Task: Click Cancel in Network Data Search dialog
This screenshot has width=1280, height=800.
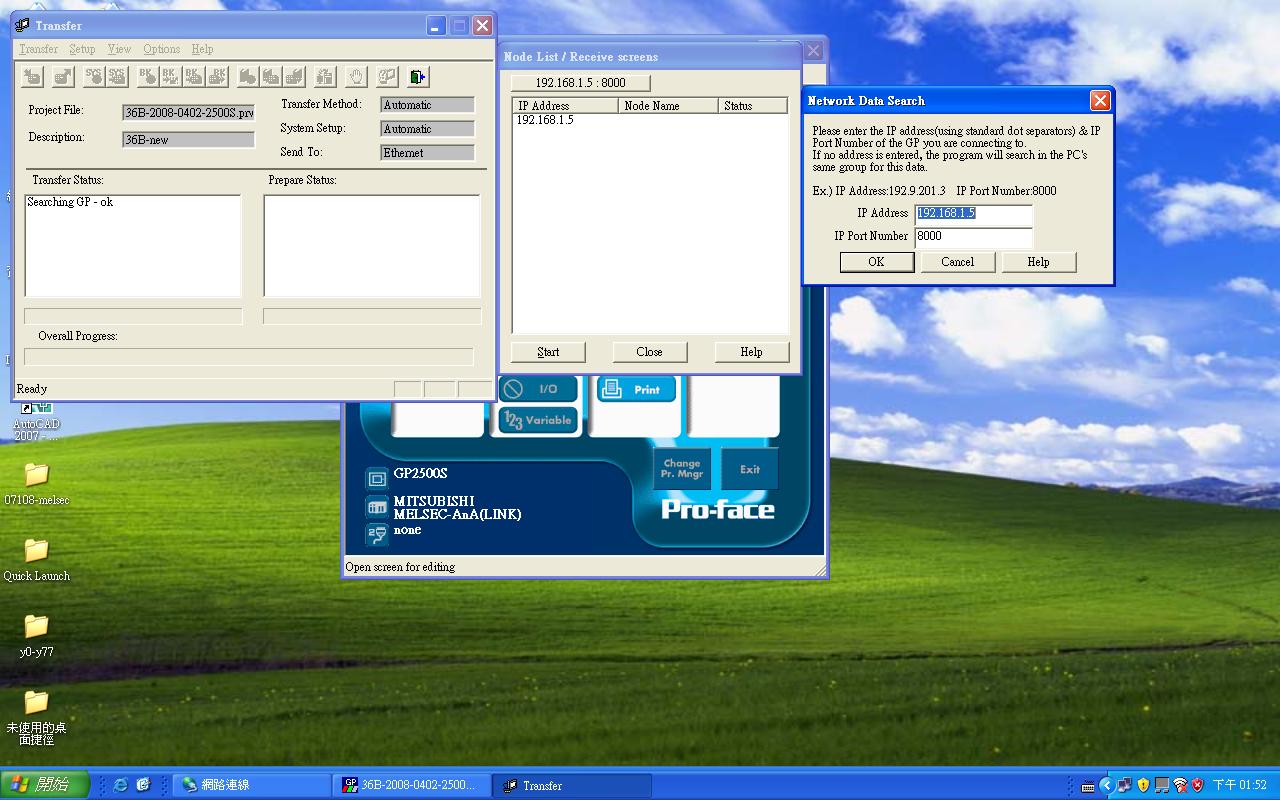Action: pos(957,262)
